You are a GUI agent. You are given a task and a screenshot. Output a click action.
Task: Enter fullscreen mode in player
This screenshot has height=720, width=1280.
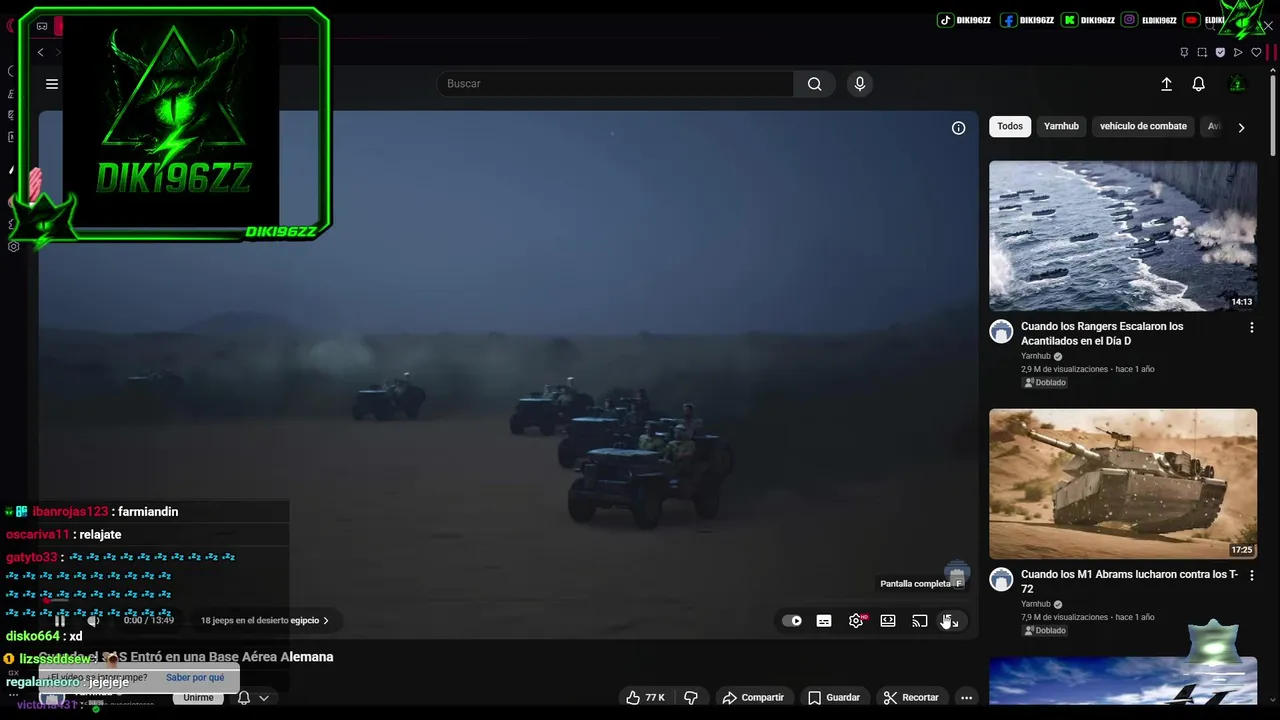click(951, 621)
